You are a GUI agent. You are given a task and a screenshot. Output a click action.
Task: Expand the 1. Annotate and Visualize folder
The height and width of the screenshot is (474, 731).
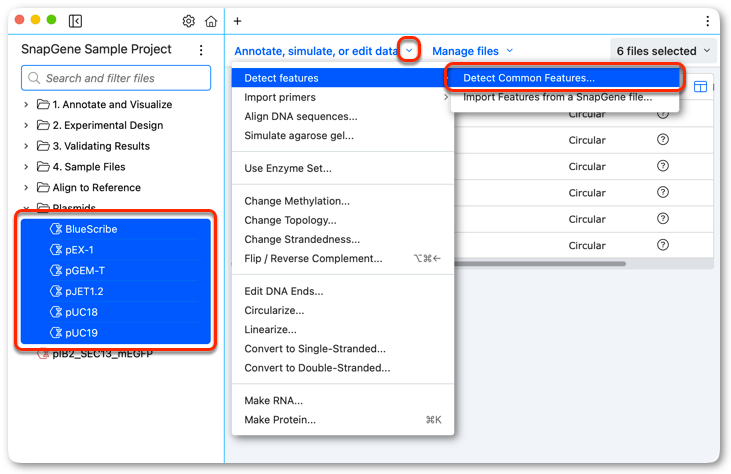coord(26,104)
